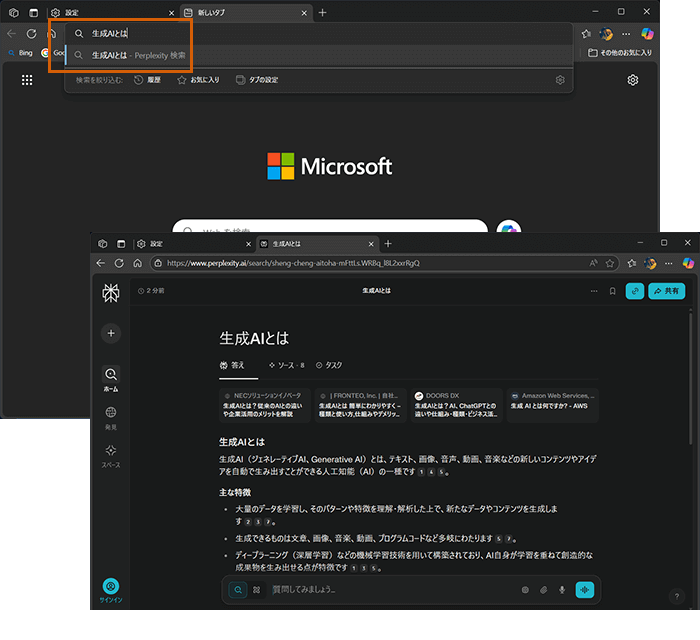The width and height of the screenshot is (700, 640).
Task: Open the help question-mark button
Action: (677, 596)
